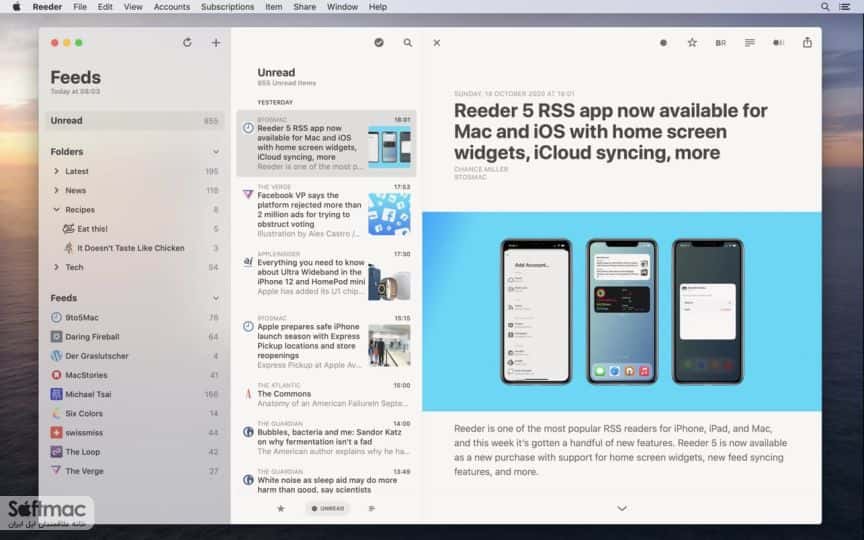Collapse the Folders section chevron
The width and height of the screenshot is (864, 540).
216,152
